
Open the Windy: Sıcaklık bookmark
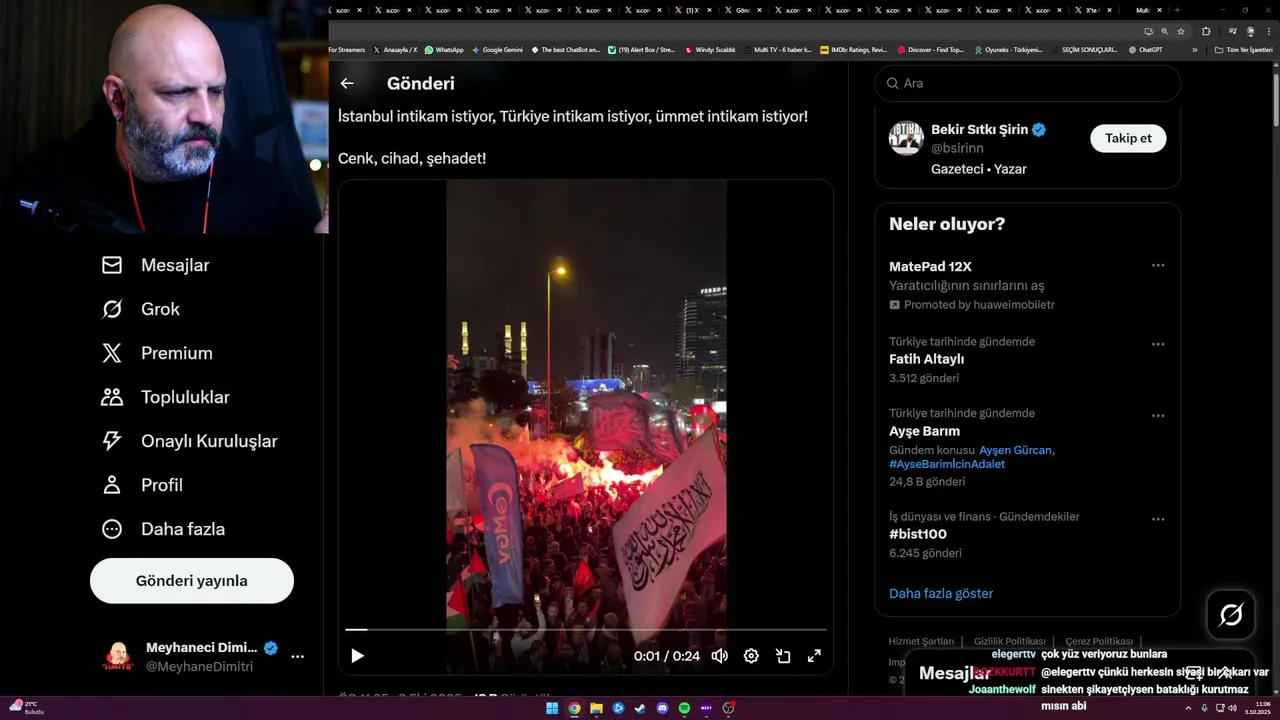[x=710, y=49]
